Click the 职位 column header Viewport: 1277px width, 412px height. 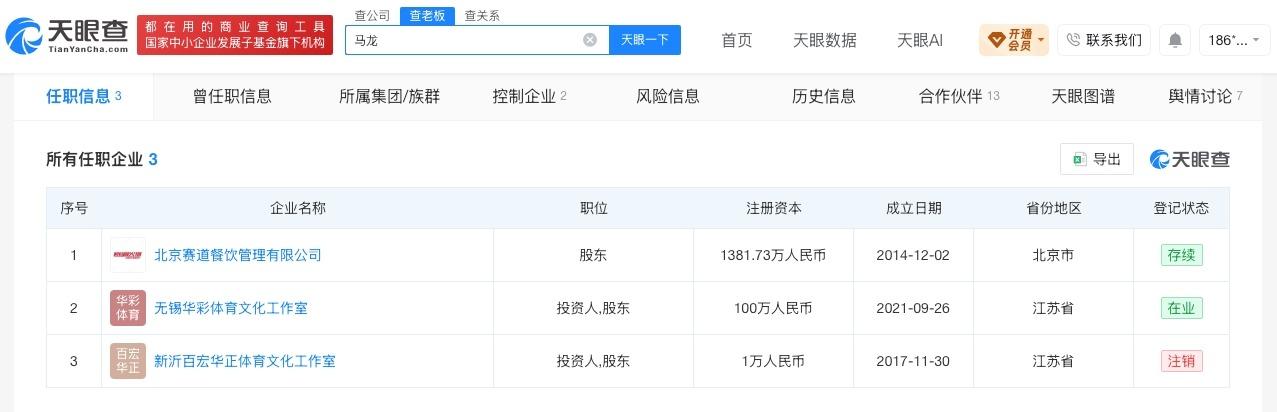594,208
